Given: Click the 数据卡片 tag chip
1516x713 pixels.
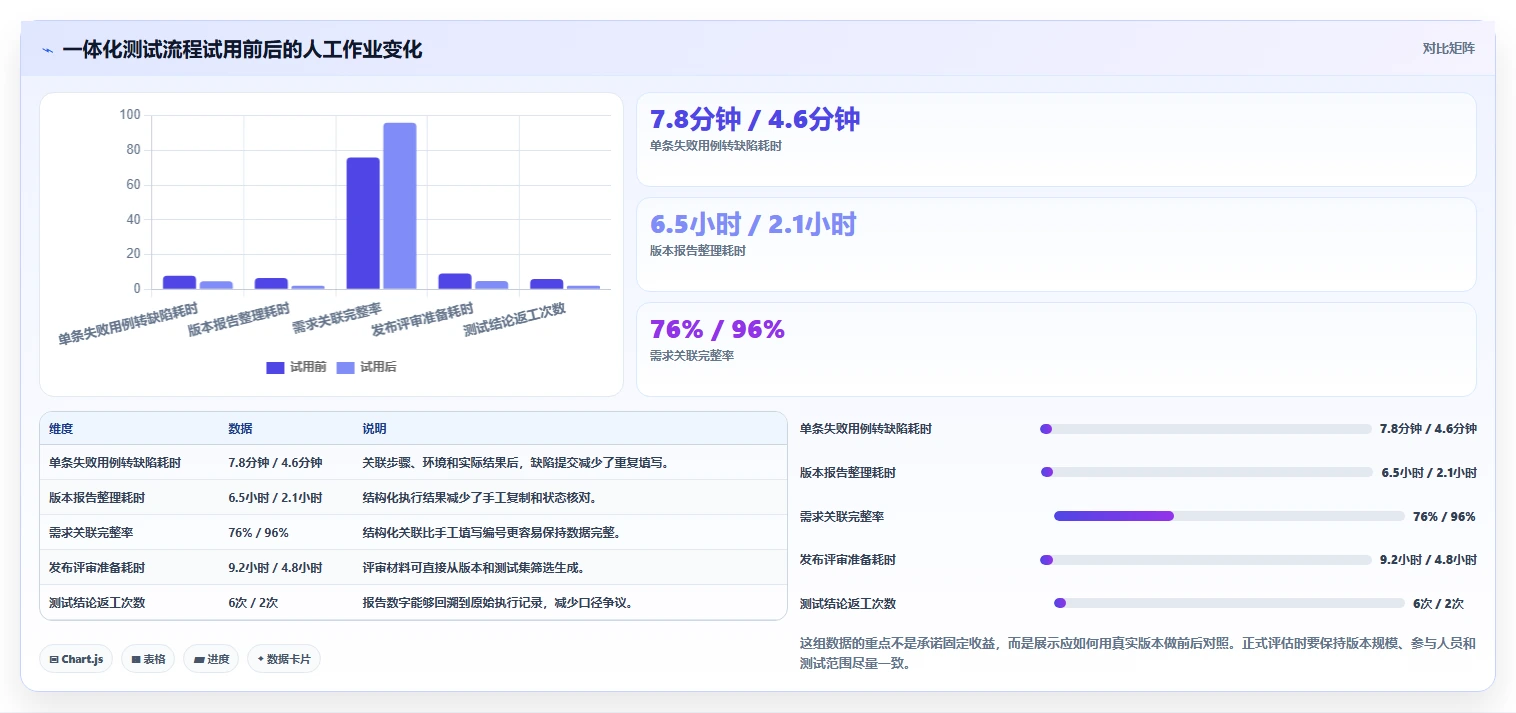Looking at the screenshot, I should pos(284,659).
